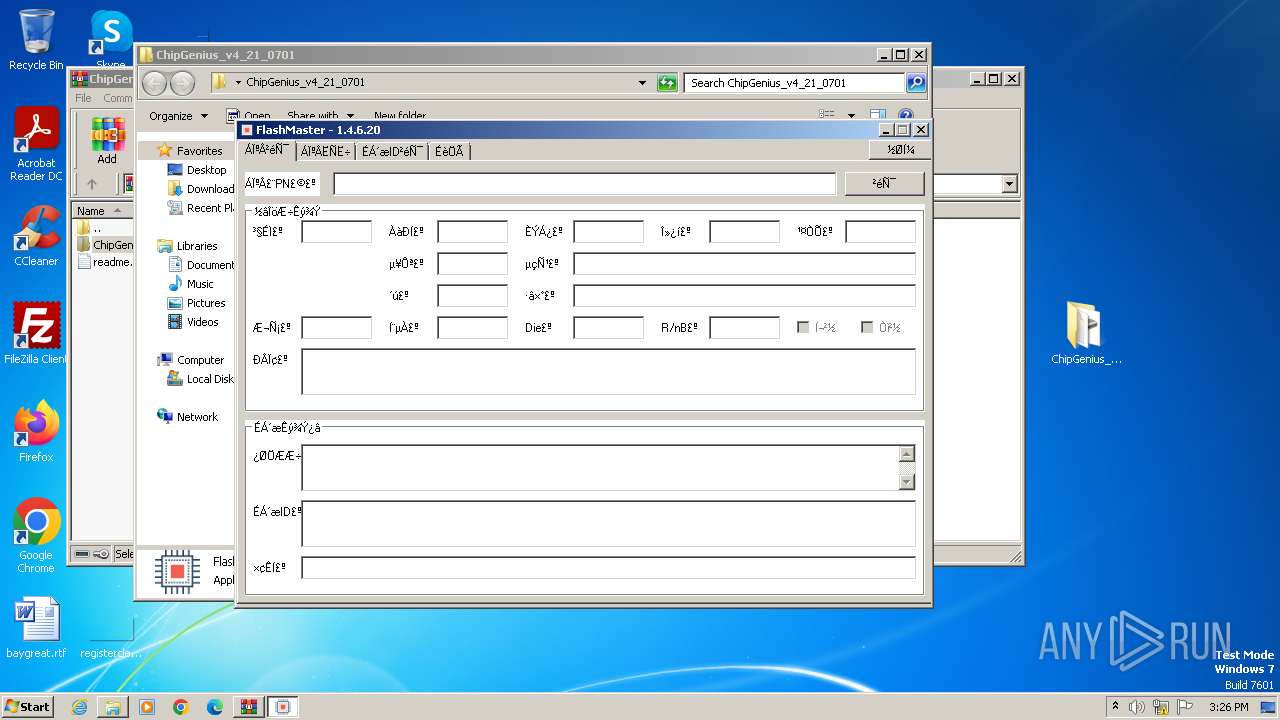Image resolution: width=1280 pixels, height=720 pixels.
Task: Open FileZilla Client desktop shortcut
Action: click(36, 333)
